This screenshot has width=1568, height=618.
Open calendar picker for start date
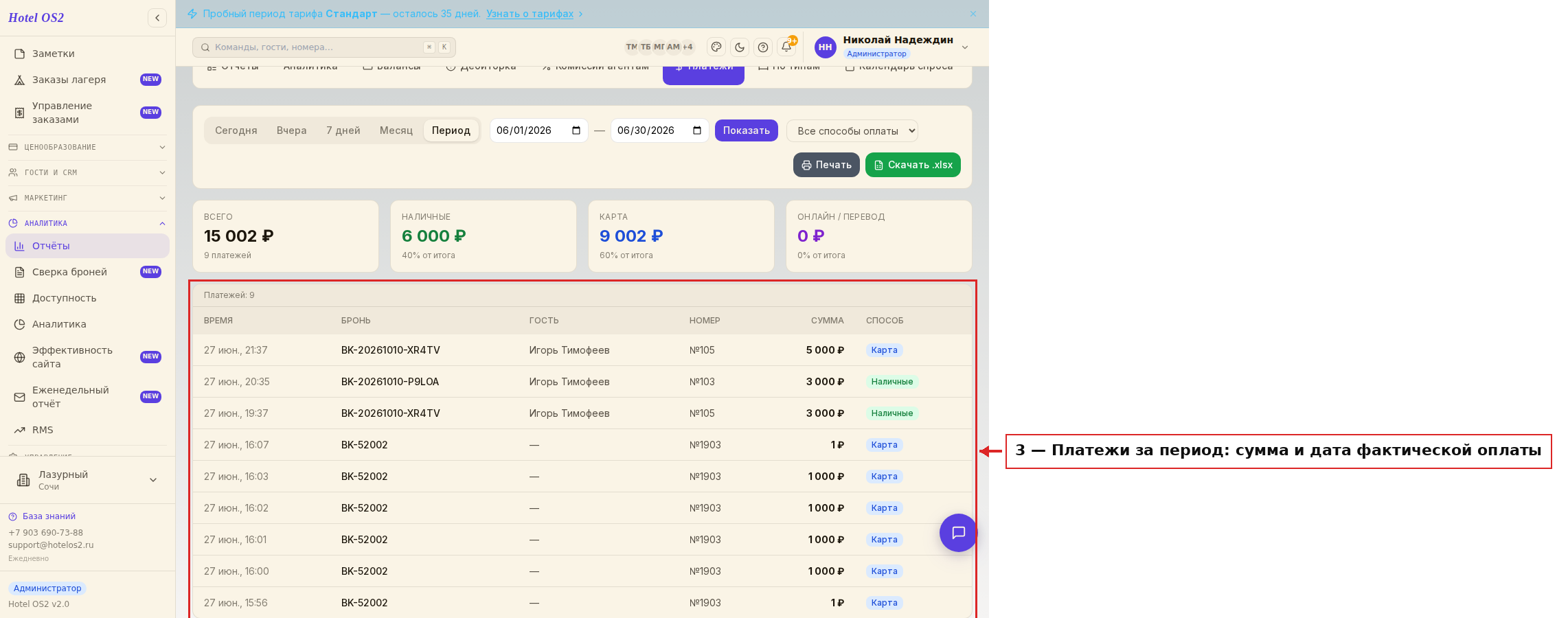point(576,130)
